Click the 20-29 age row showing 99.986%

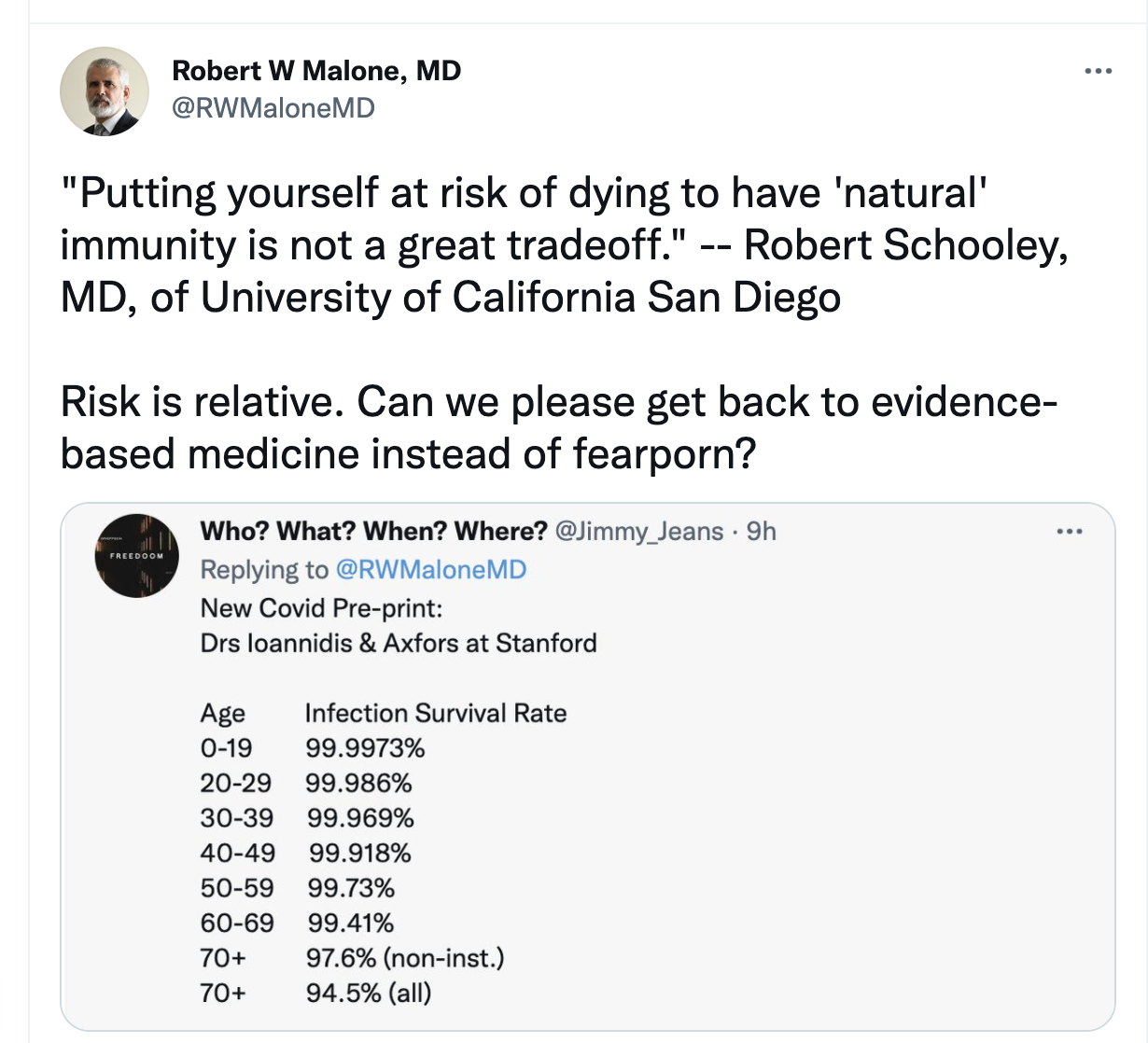tap(305, 784)
